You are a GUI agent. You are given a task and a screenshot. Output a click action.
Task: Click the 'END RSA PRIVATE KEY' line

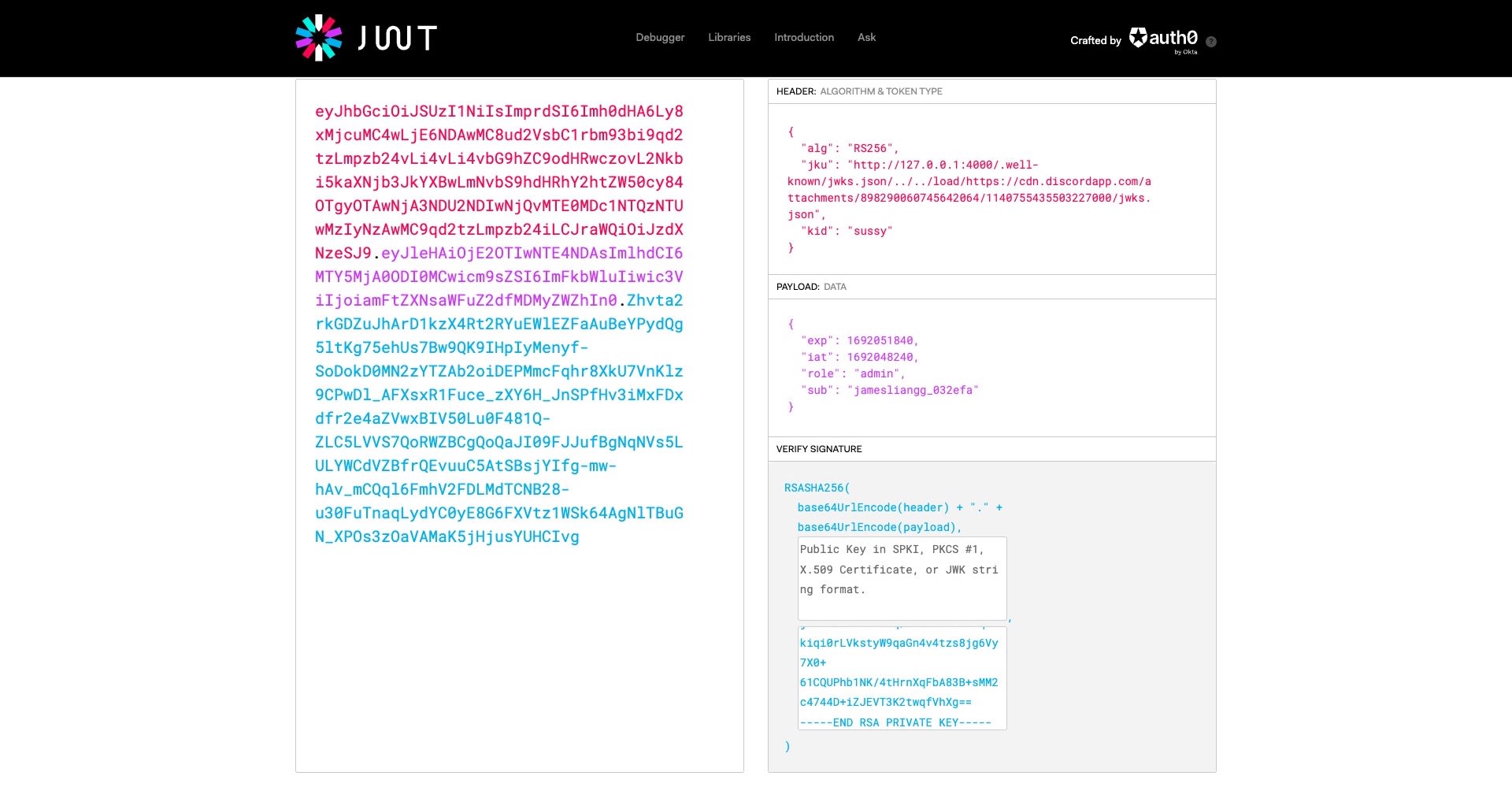(895, 722)
